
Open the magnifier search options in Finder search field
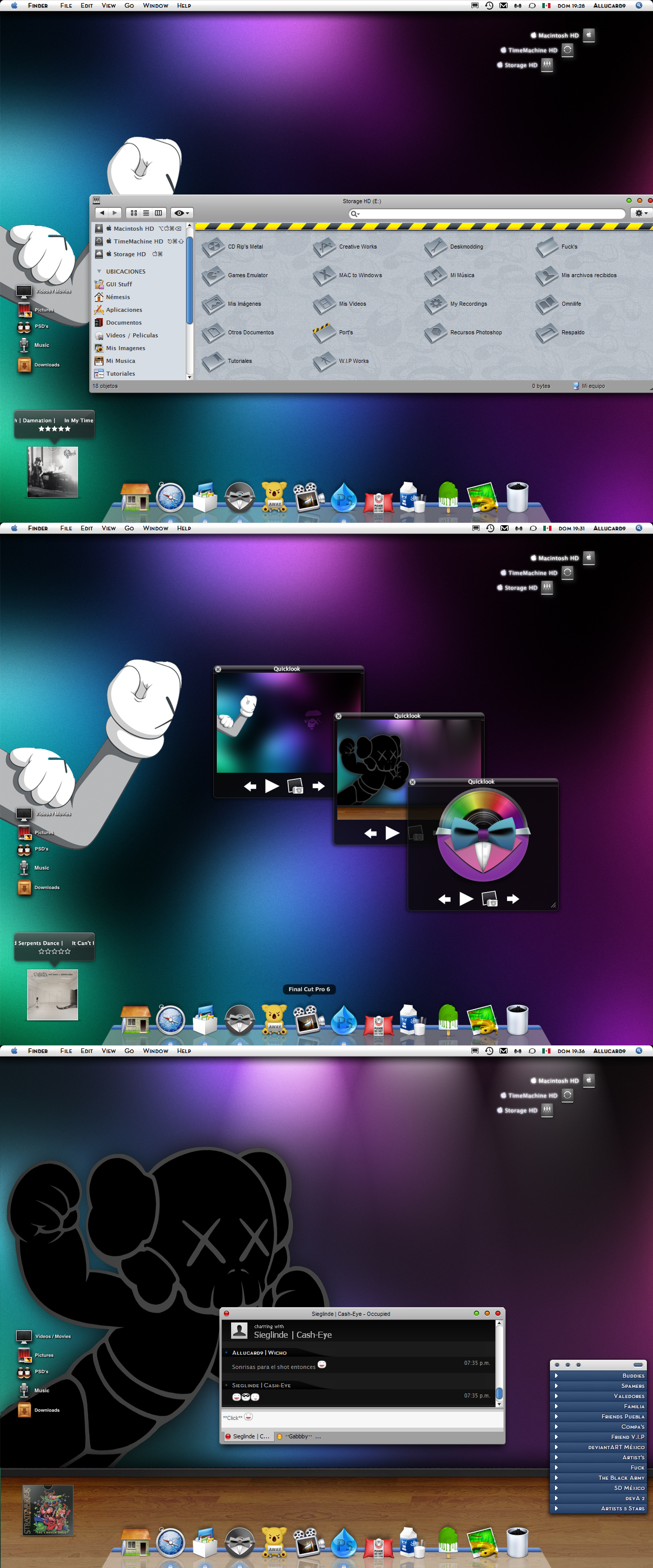pos(355,214)
